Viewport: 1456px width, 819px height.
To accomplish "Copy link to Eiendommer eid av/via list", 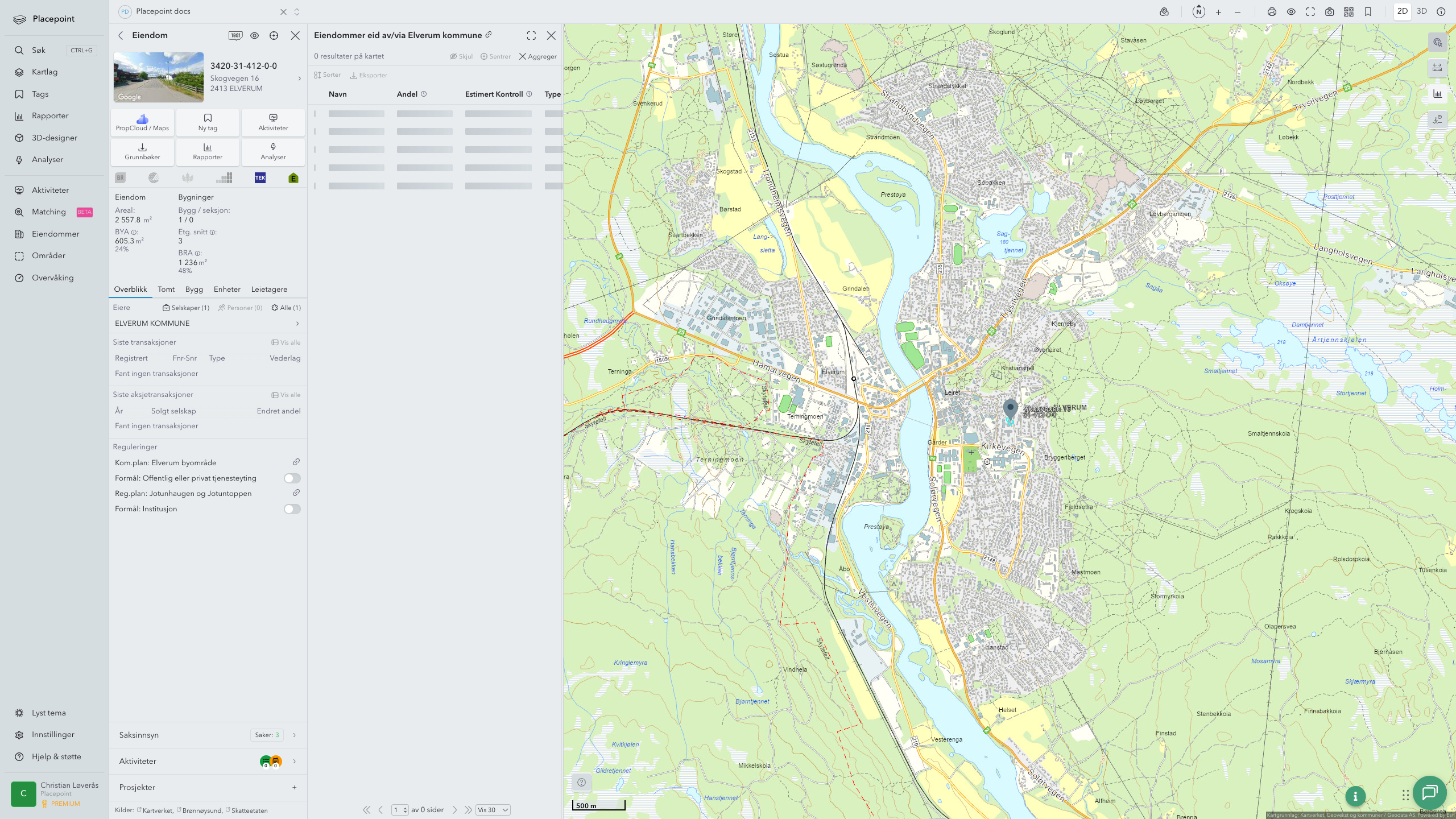I will point(489,35).
